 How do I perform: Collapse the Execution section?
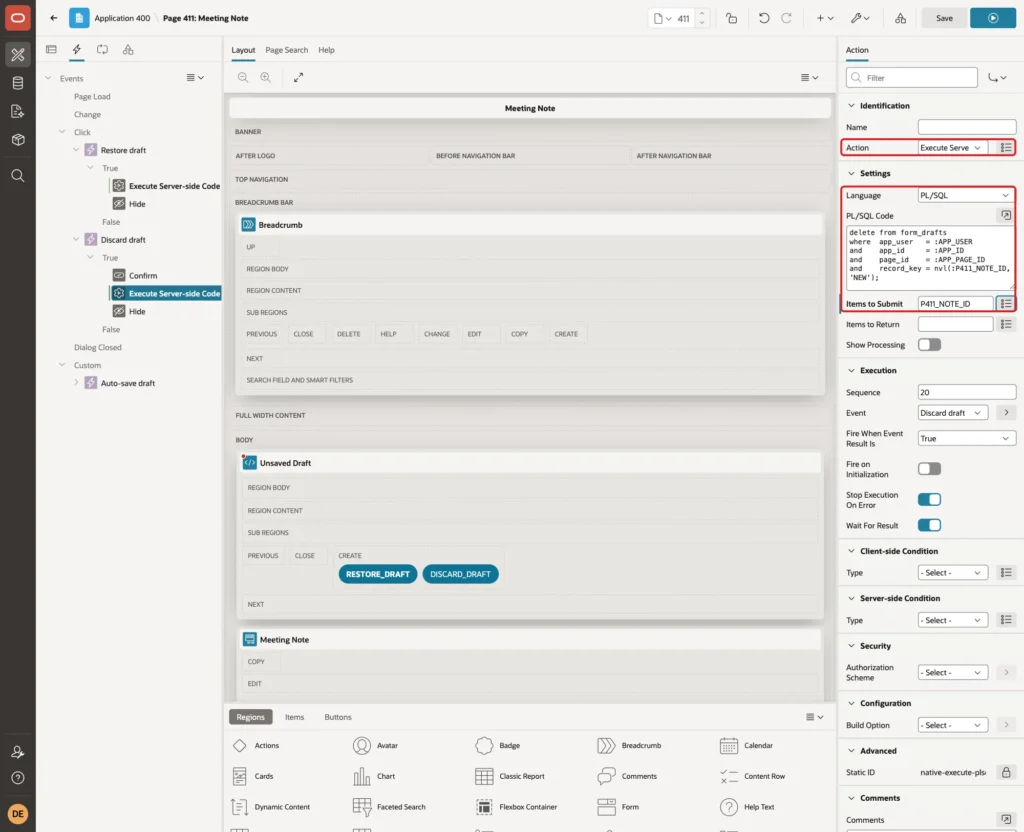click(851, 370)
